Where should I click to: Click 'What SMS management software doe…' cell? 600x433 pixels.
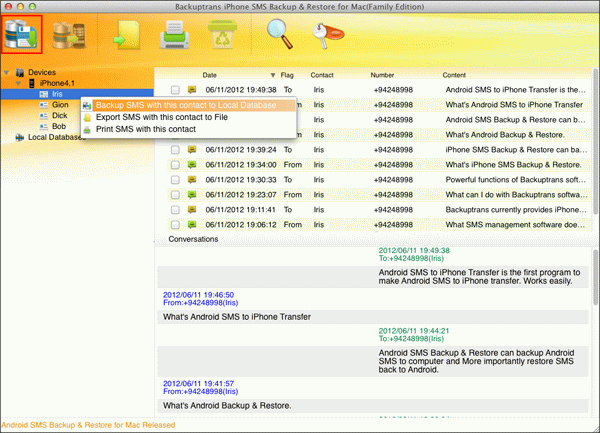[x=515, y=225]
